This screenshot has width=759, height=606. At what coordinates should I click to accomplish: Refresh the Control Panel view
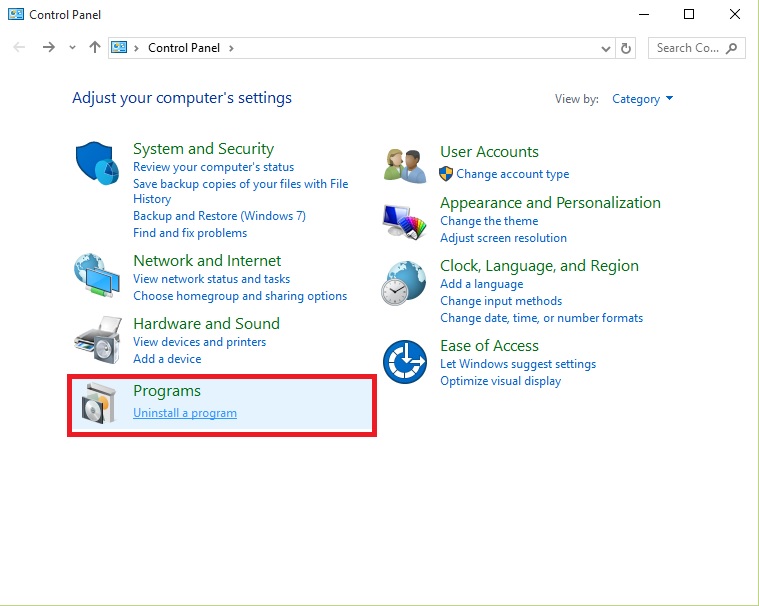tap(626, 48)
